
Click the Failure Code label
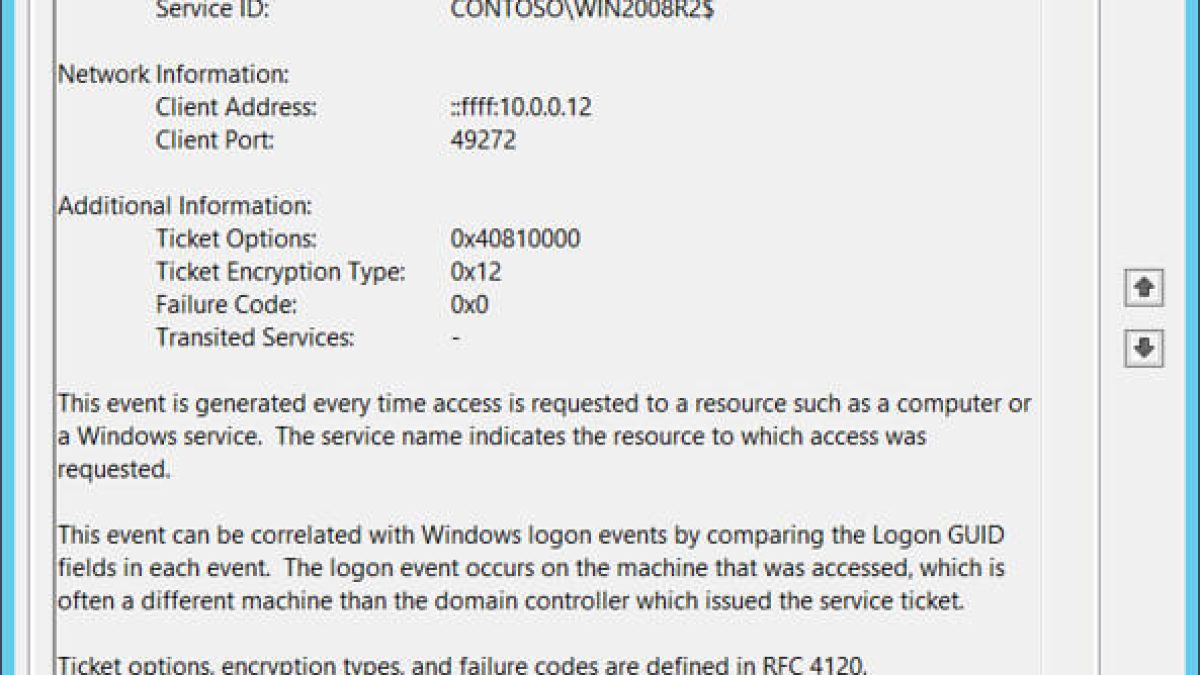(x=226, y=305)
